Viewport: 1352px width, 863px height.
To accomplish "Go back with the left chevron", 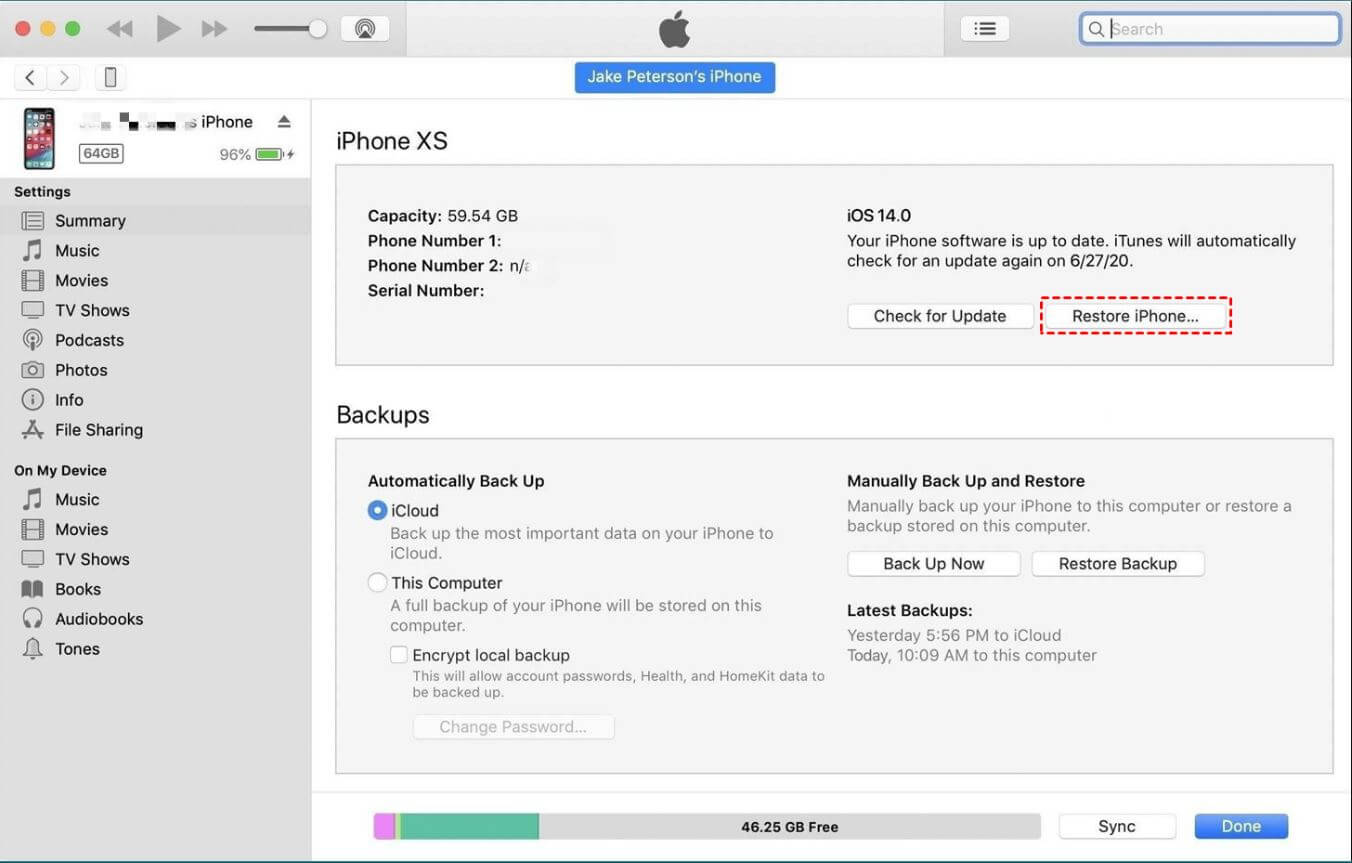I will 31,77.
